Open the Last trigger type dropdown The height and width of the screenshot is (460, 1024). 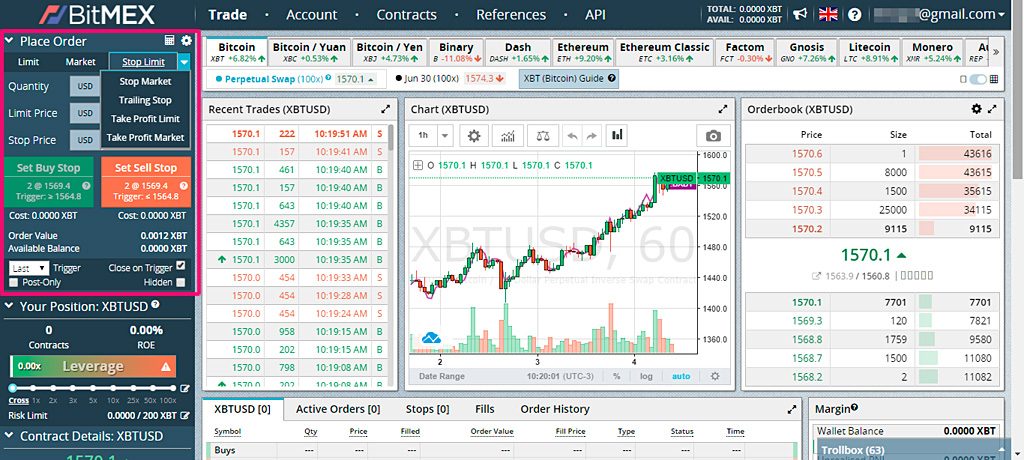29,268
